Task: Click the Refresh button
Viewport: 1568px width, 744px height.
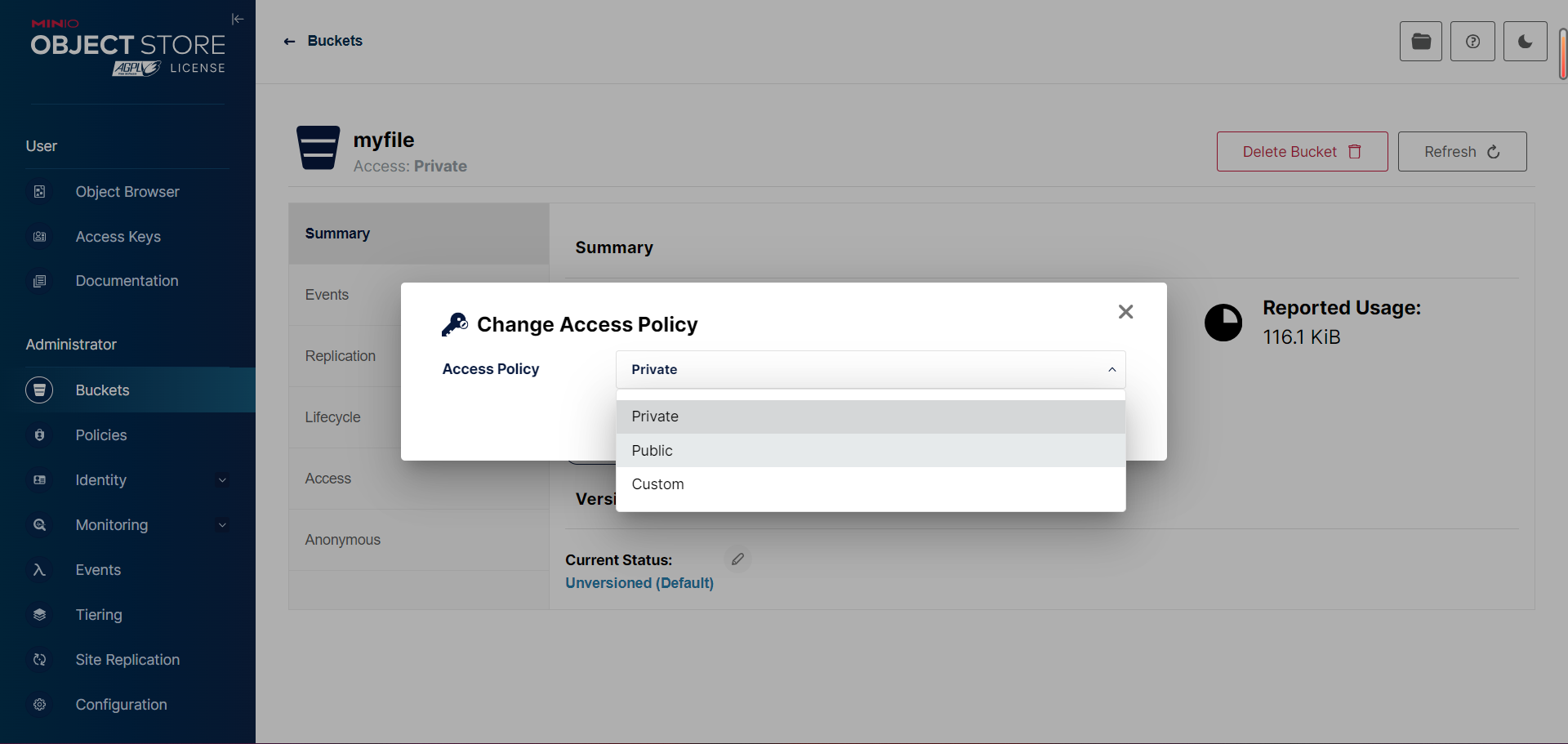Action: [1462, 152]
